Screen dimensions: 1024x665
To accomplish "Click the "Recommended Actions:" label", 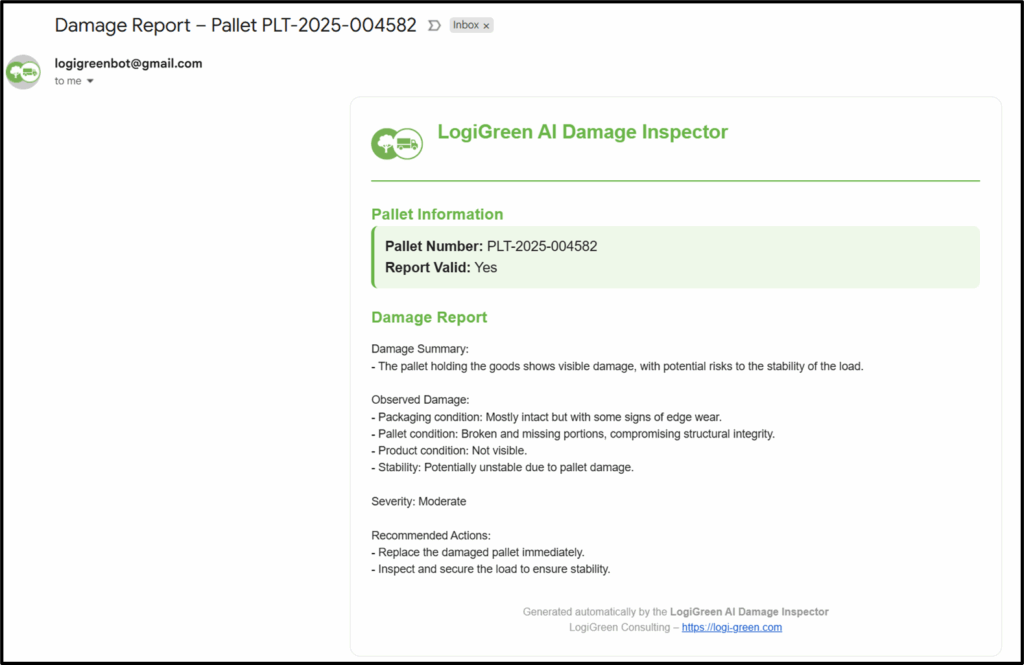I will [431, 535].
